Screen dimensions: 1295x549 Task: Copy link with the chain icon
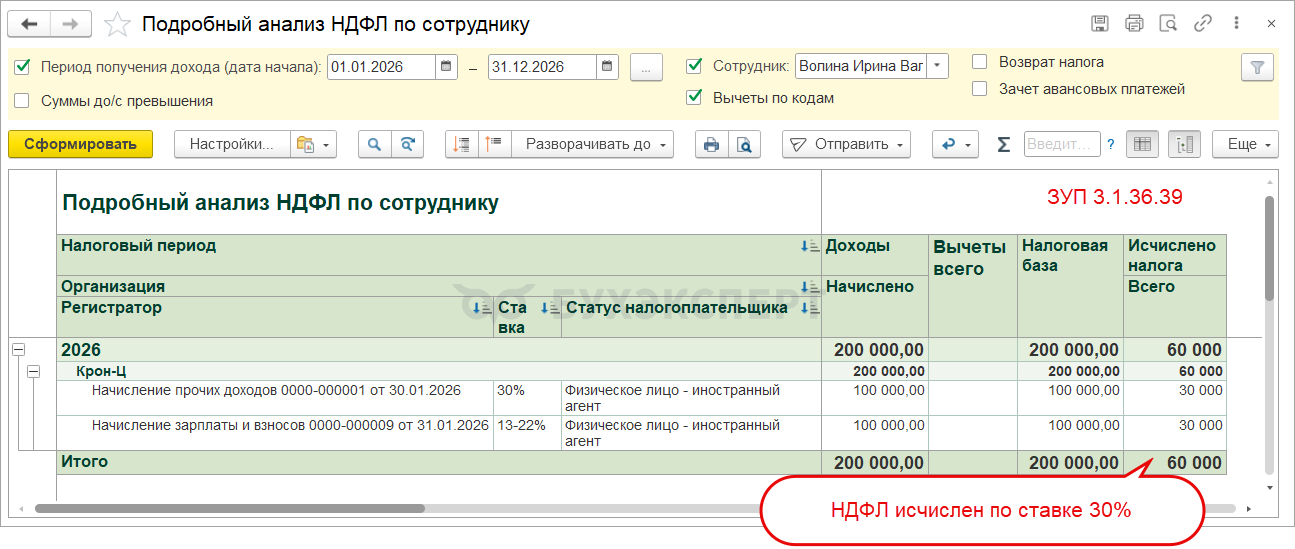click(1203, 24)
